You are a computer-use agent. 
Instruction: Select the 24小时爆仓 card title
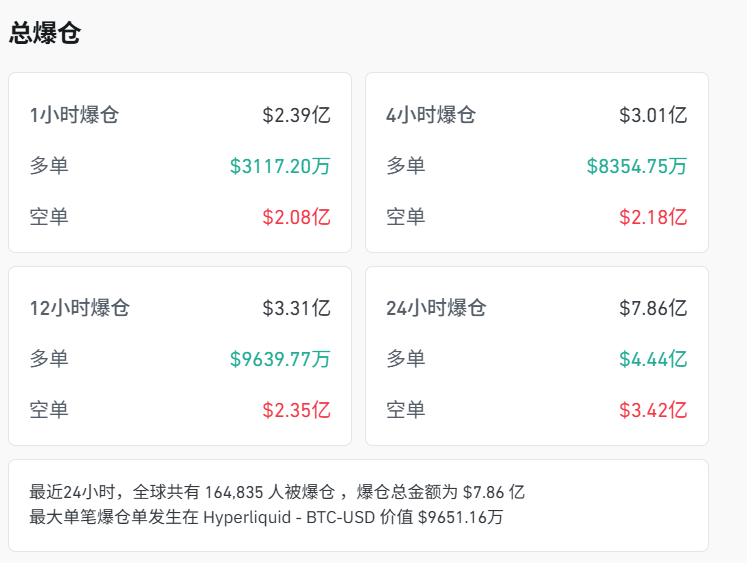coord(436,308)
